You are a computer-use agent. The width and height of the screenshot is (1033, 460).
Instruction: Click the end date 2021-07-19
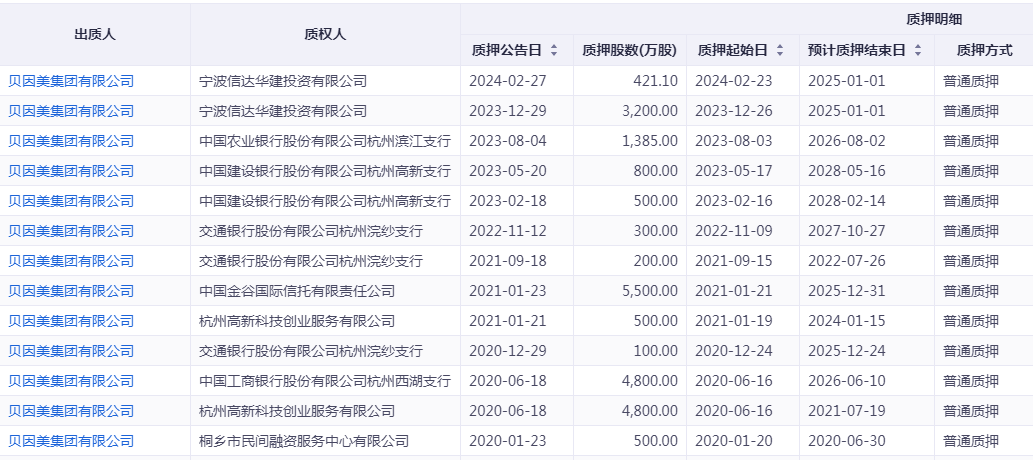pyautogui.click(x=847, y=411)
